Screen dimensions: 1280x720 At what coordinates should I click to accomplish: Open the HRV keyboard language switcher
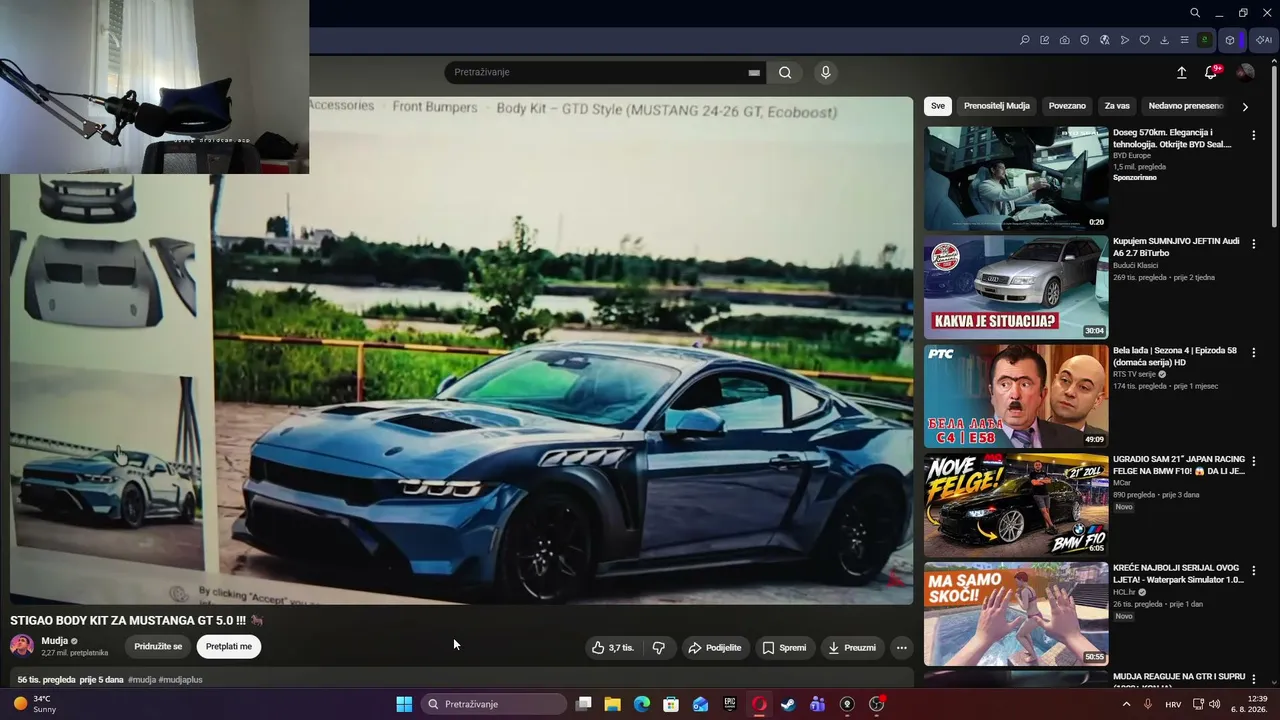pos(1173,704)
